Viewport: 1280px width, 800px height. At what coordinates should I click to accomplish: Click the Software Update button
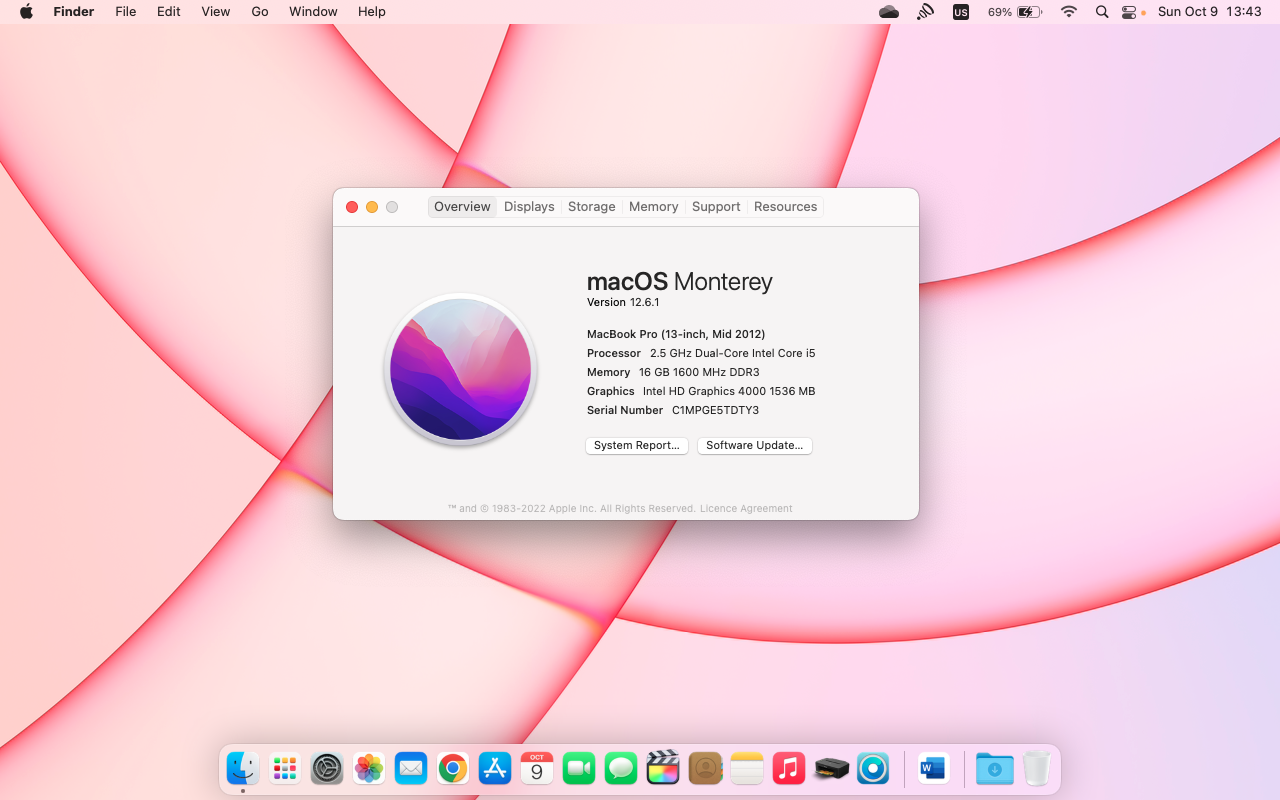[x=755, y=446]
